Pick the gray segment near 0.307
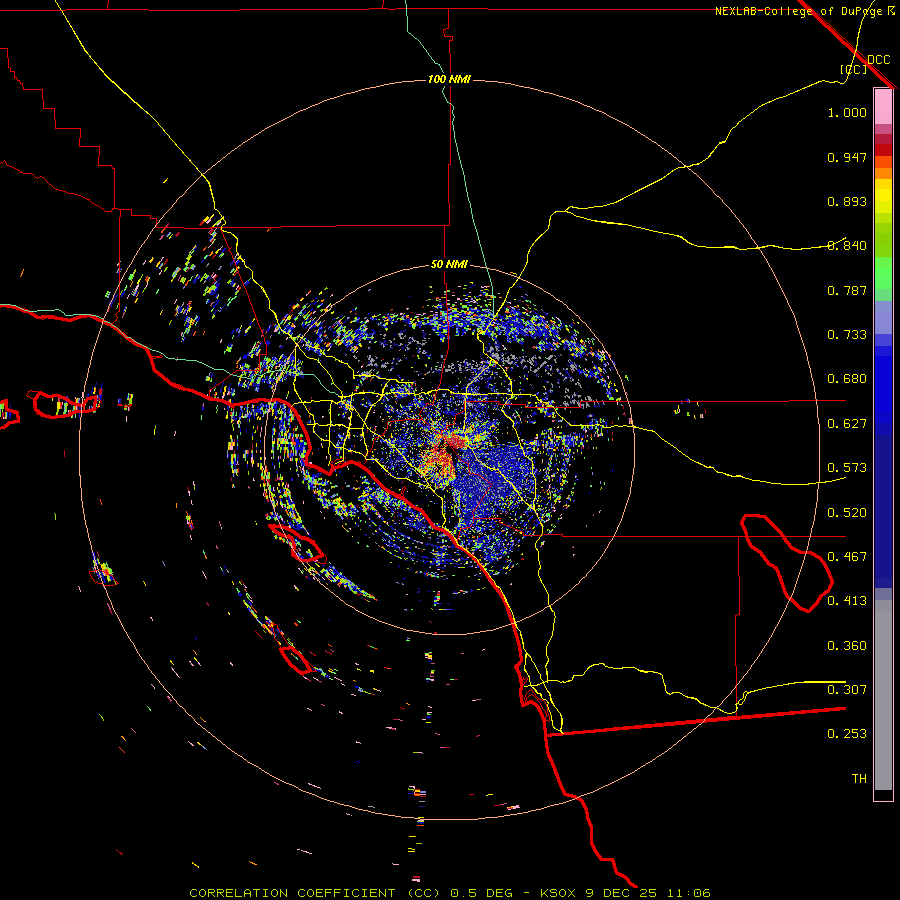Viewport: 900px width, 900px height. pyautogui.click(x=883, y=695)
